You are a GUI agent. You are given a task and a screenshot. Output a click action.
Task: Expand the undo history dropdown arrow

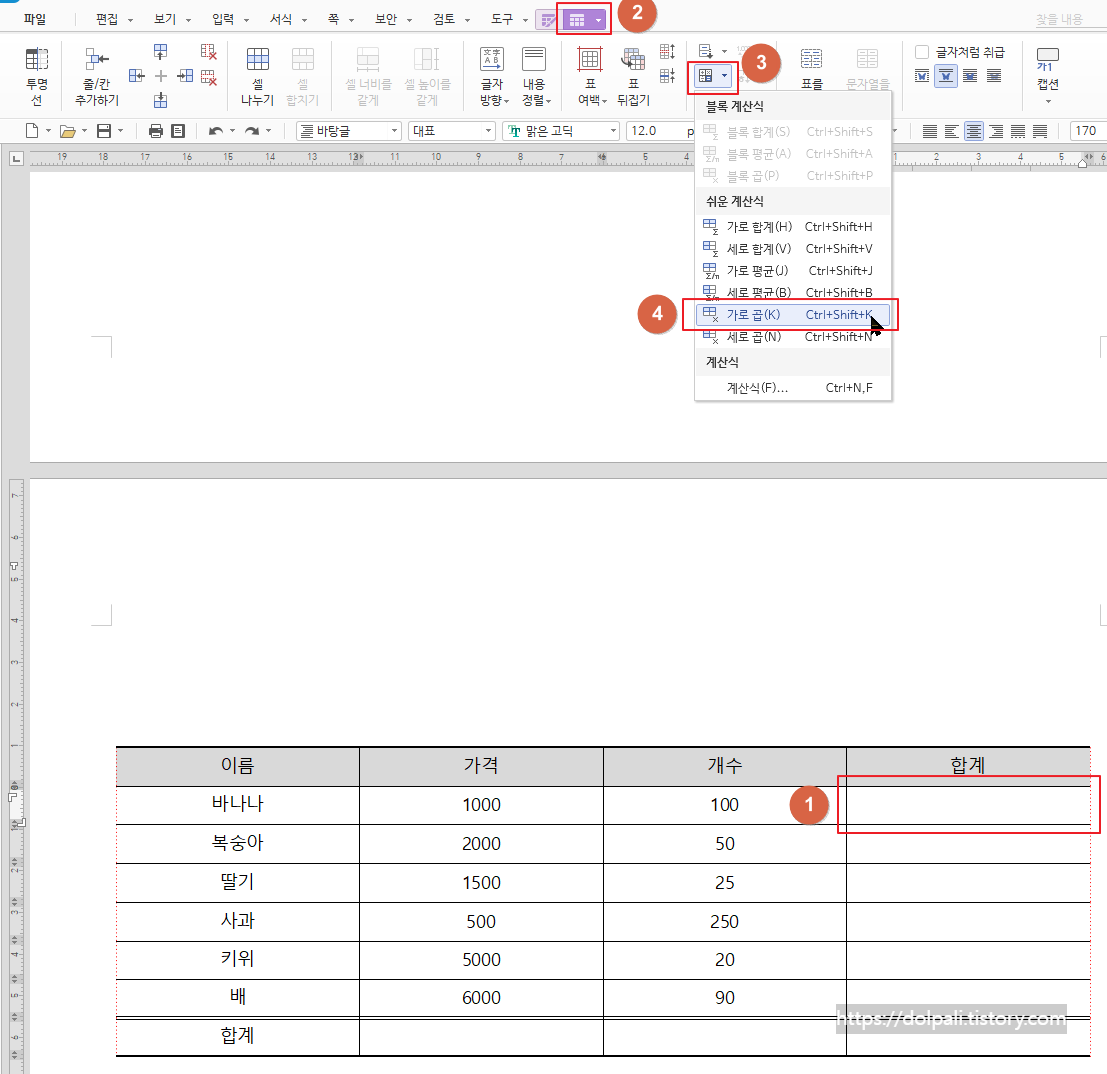[x=232, y=131]
